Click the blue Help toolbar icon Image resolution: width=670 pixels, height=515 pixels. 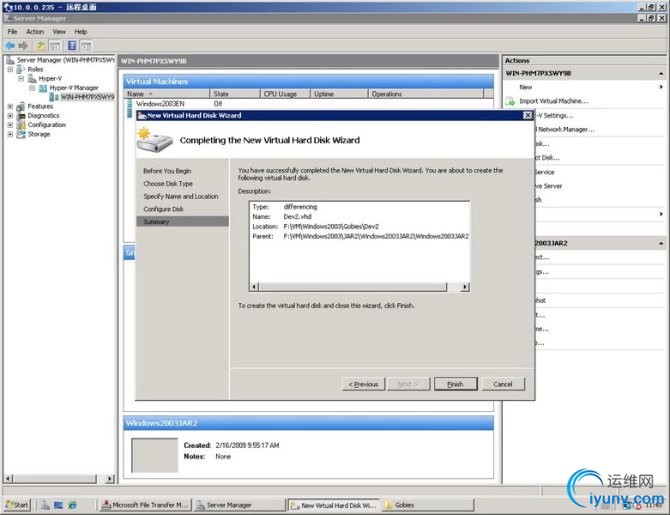click(72, 45)
